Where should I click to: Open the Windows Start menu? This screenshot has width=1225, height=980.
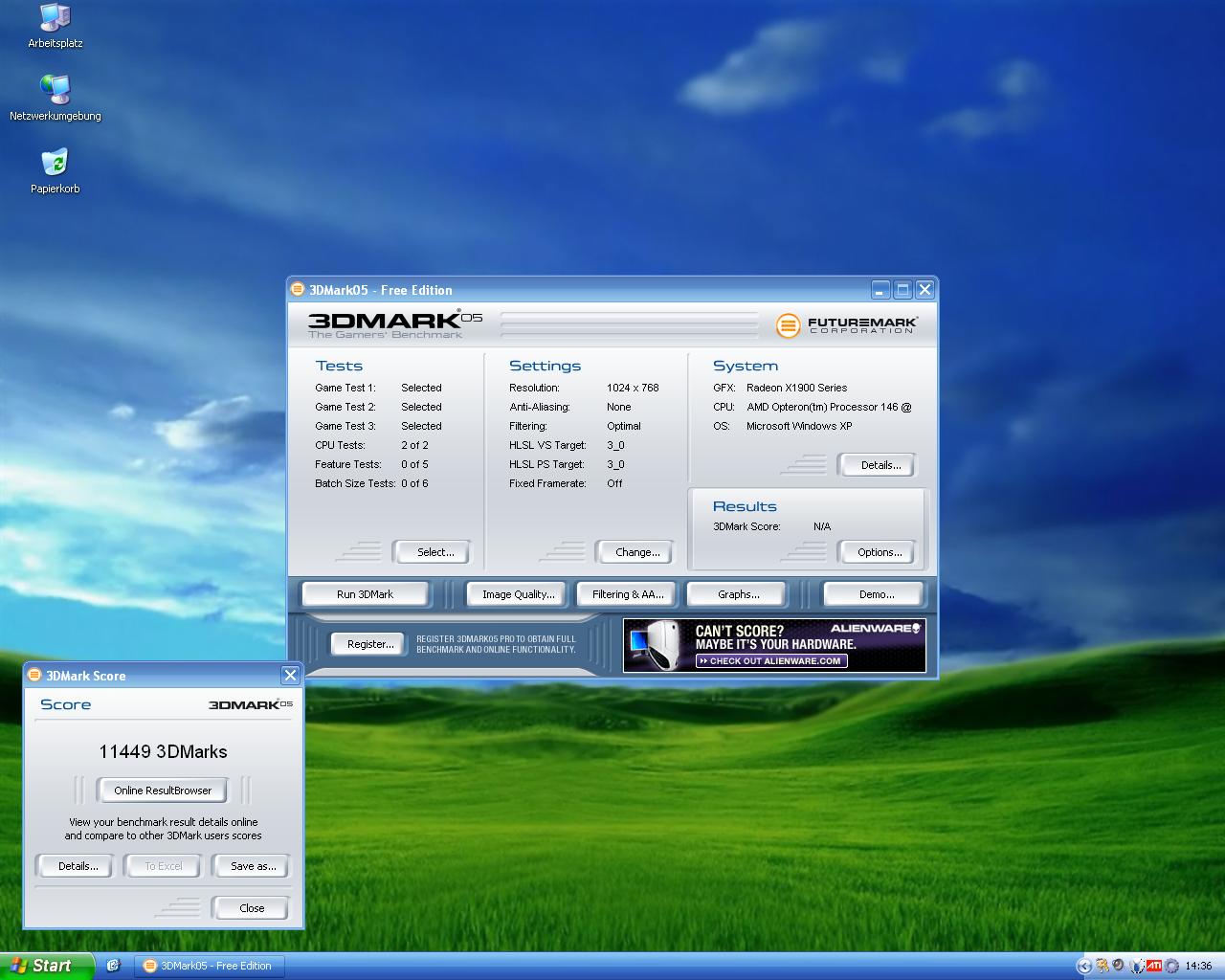point(47,966)
